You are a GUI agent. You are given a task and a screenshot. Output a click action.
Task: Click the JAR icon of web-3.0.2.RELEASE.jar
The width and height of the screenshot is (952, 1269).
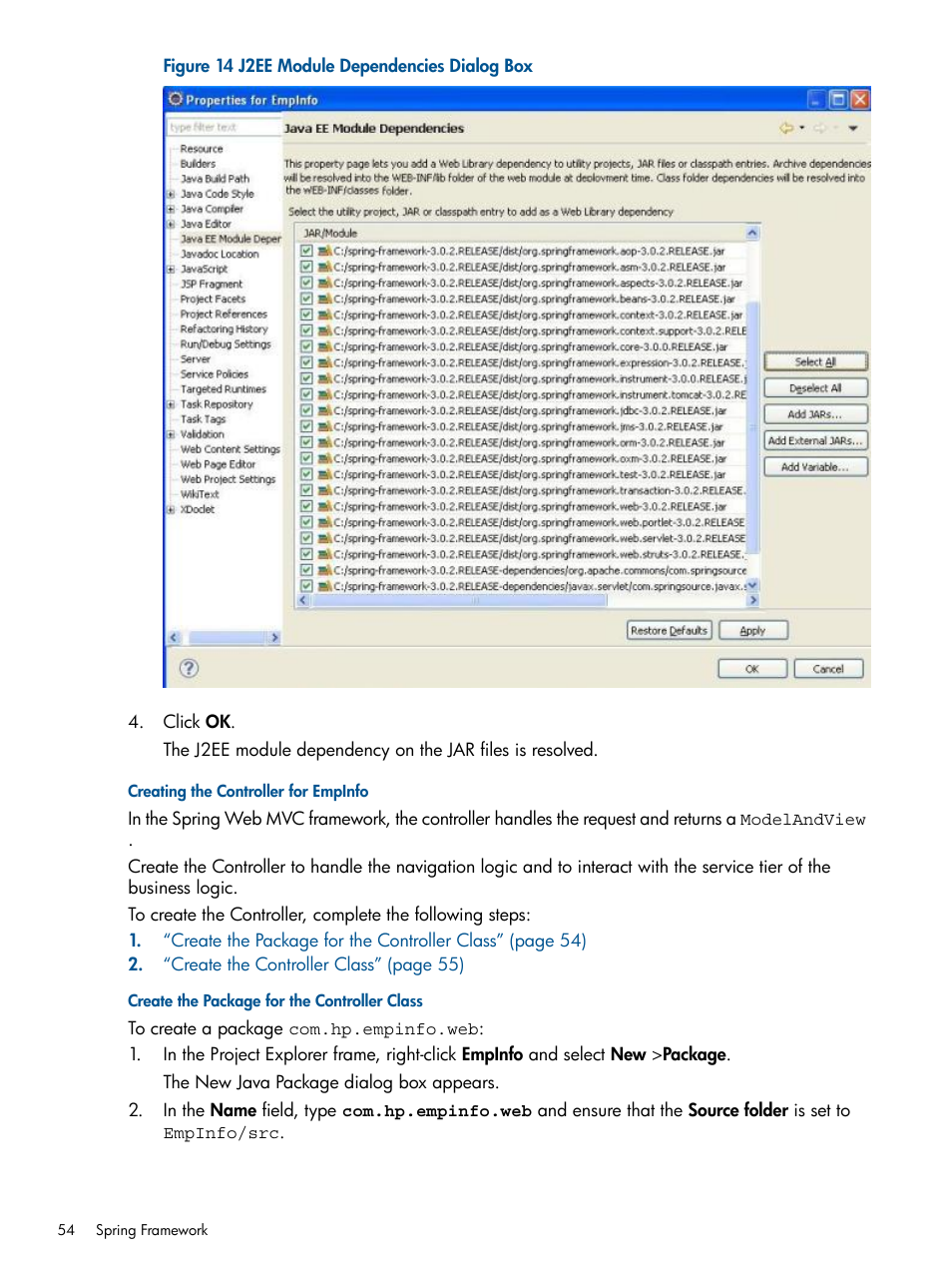(x=324, y=506)
